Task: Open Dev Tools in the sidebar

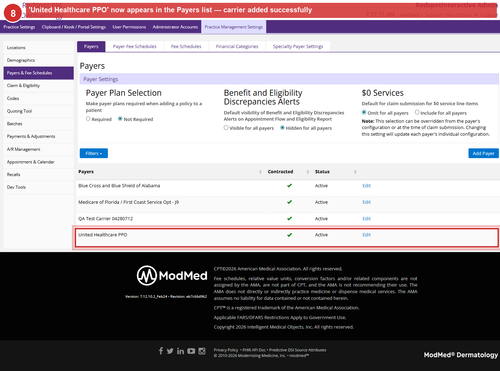Action: pyautogui.click(x=39, y=187)
